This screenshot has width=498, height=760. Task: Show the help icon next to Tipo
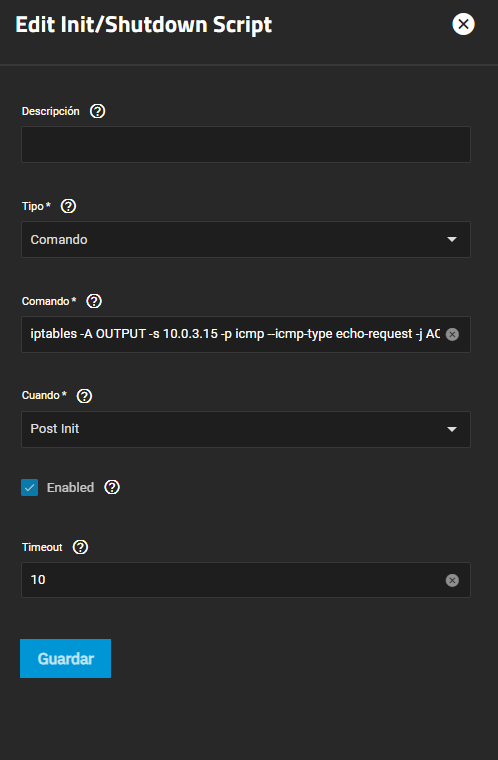click(x=68, y=206)
